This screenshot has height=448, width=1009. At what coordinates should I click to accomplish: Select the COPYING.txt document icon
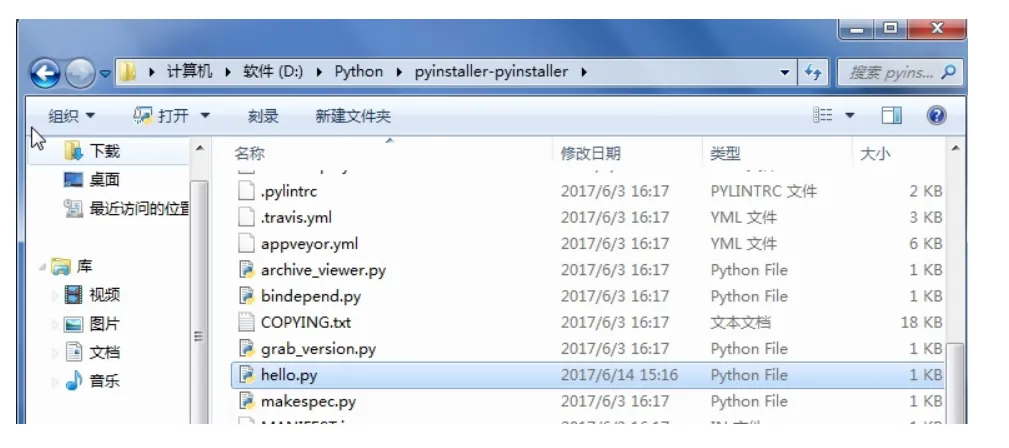coord(247,322)
